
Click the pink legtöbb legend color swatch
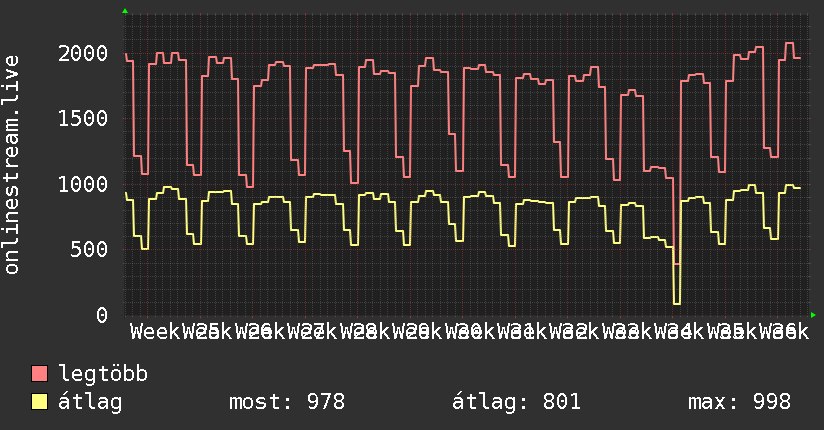(x=39, y=374)
